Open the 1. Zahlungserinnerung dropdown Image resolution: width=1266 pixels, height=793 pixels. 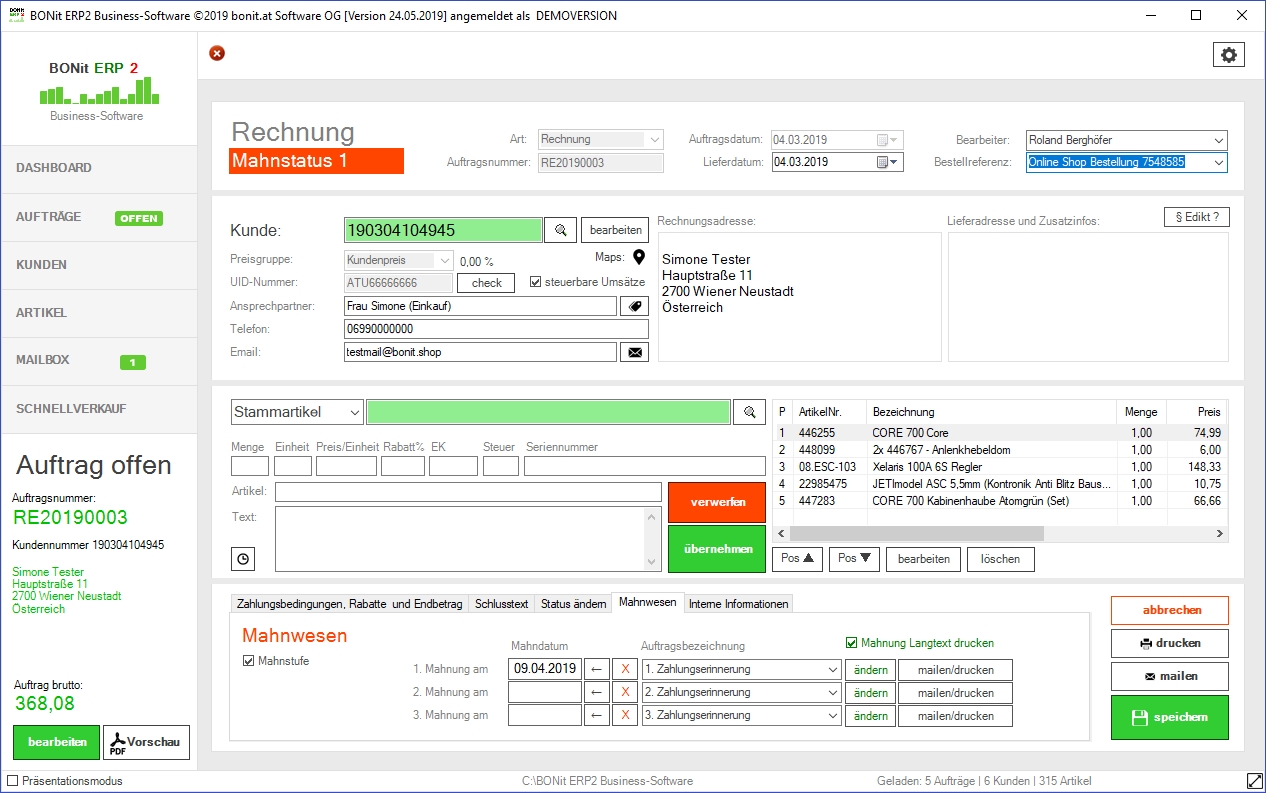[832, 669]
